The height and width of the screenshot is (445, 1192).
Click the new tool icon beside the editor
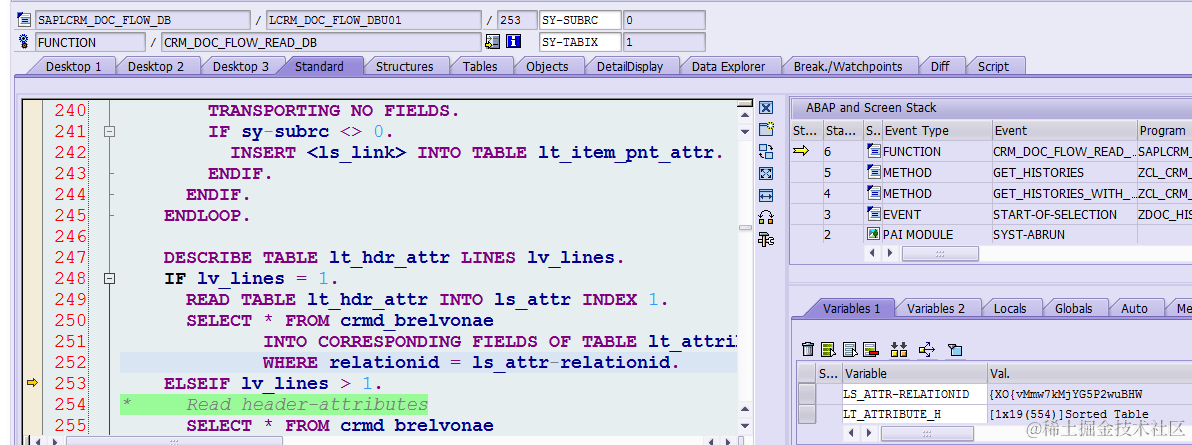pos(766,129)
